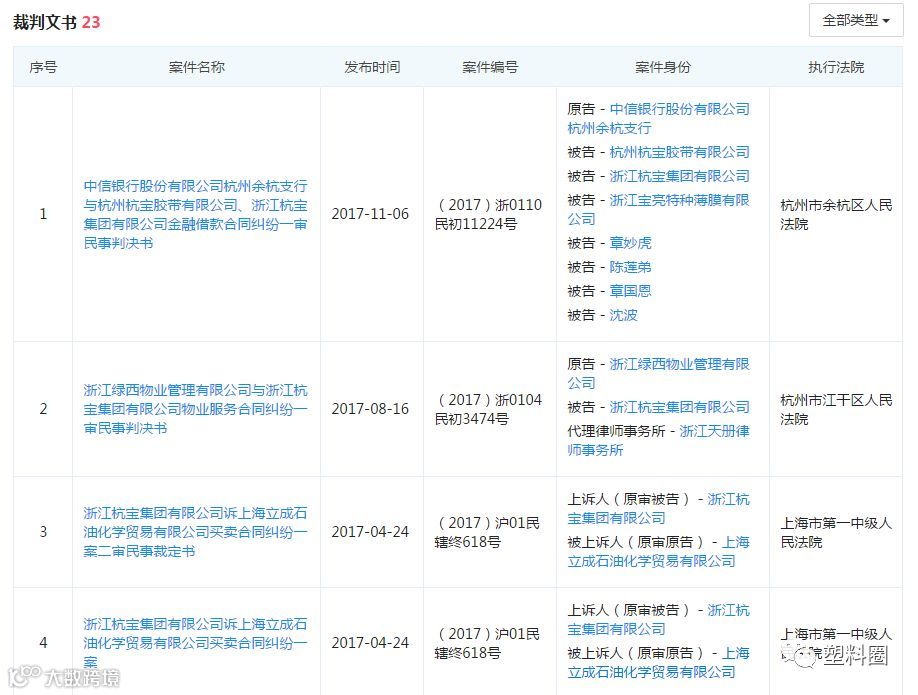Click serial number 1 cell
This screenshot has height=695, width=918.
43,214
